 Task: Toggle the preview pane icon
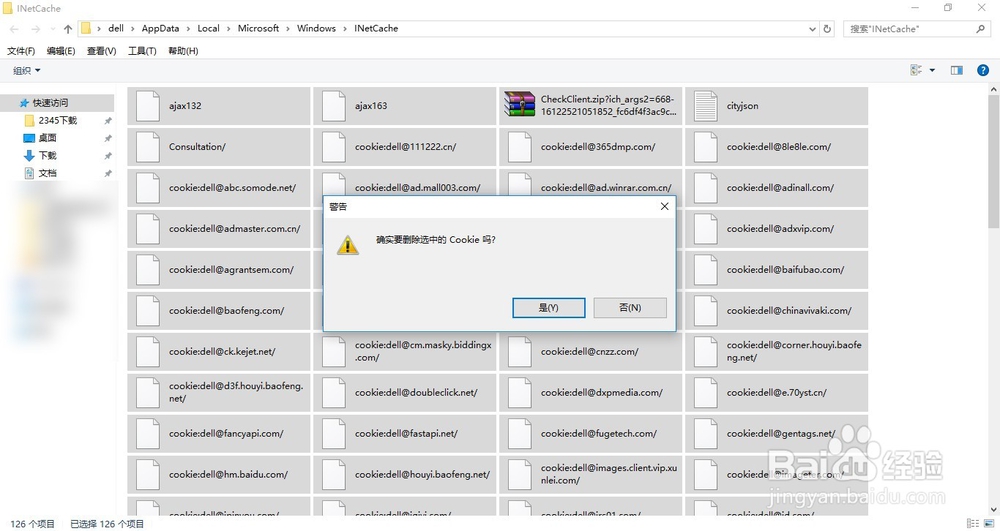pos(957,70)
